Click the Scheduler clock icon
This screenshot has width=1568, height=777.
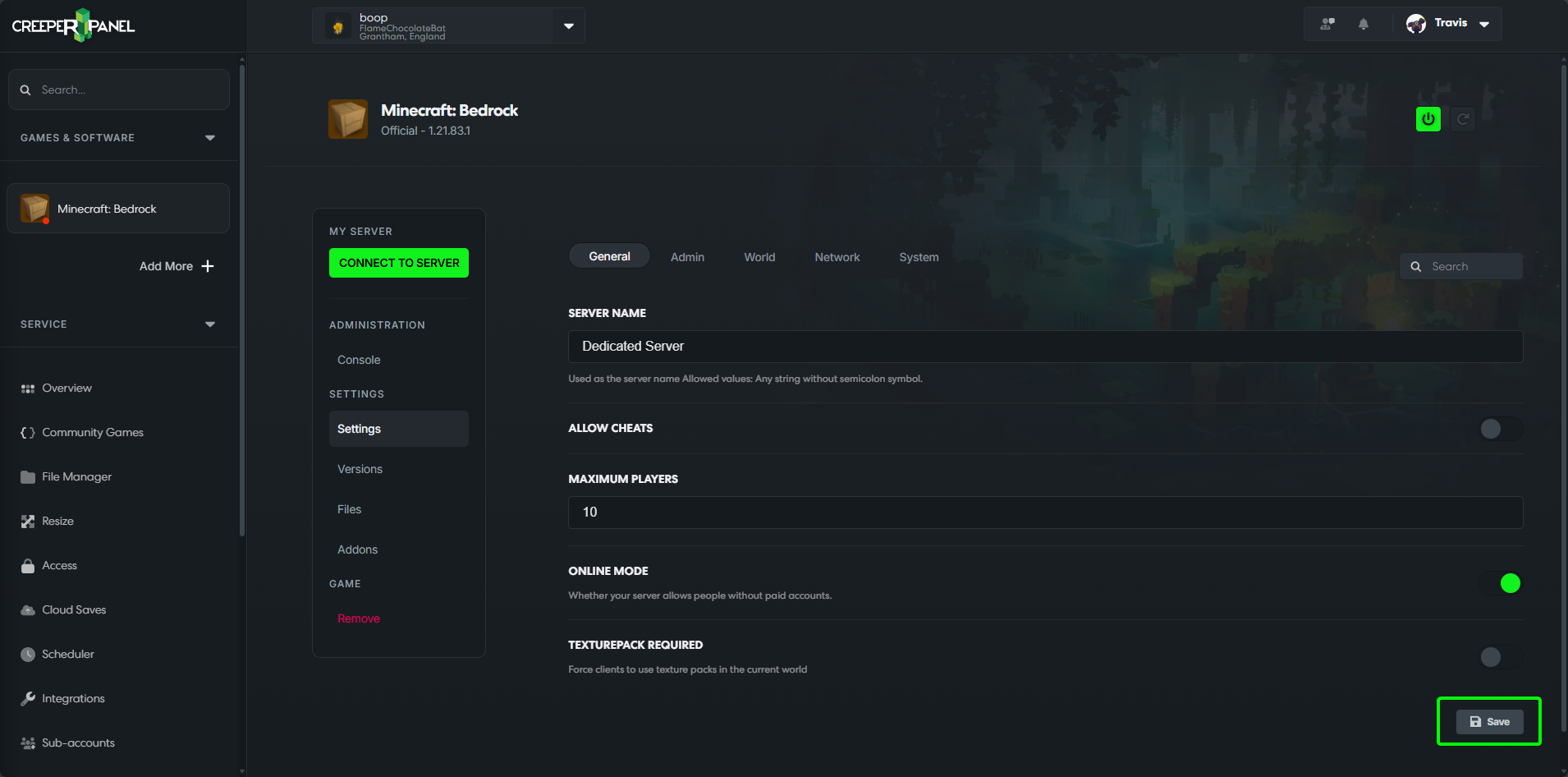tap(27, 654)
